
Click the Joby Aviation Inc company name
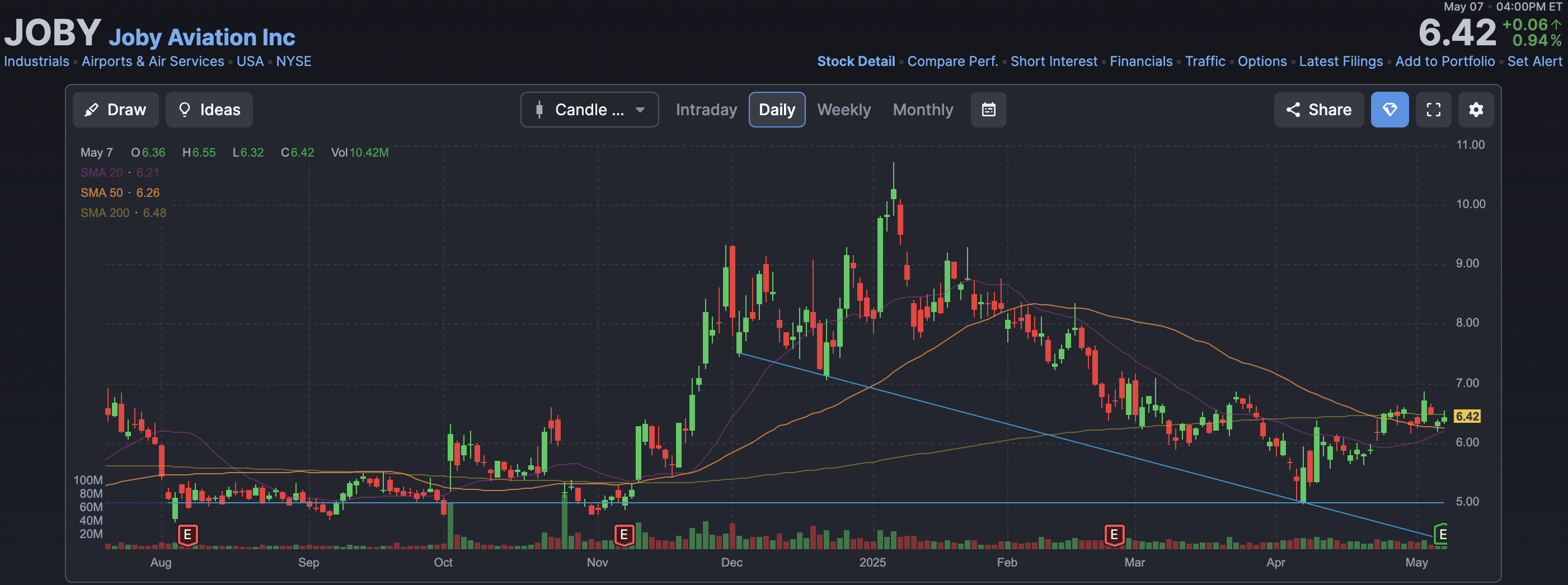pyautogui.click(x=201, y=37)
